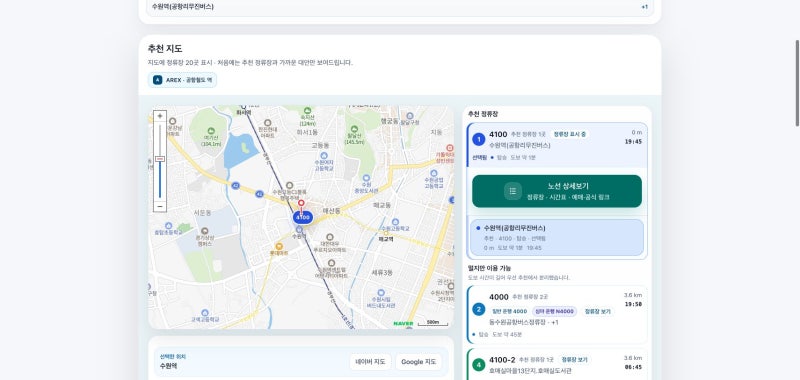800x380 pixels.
Task: Click 정류장 보기 on route 4100-2 card
Action: [574, 360]
